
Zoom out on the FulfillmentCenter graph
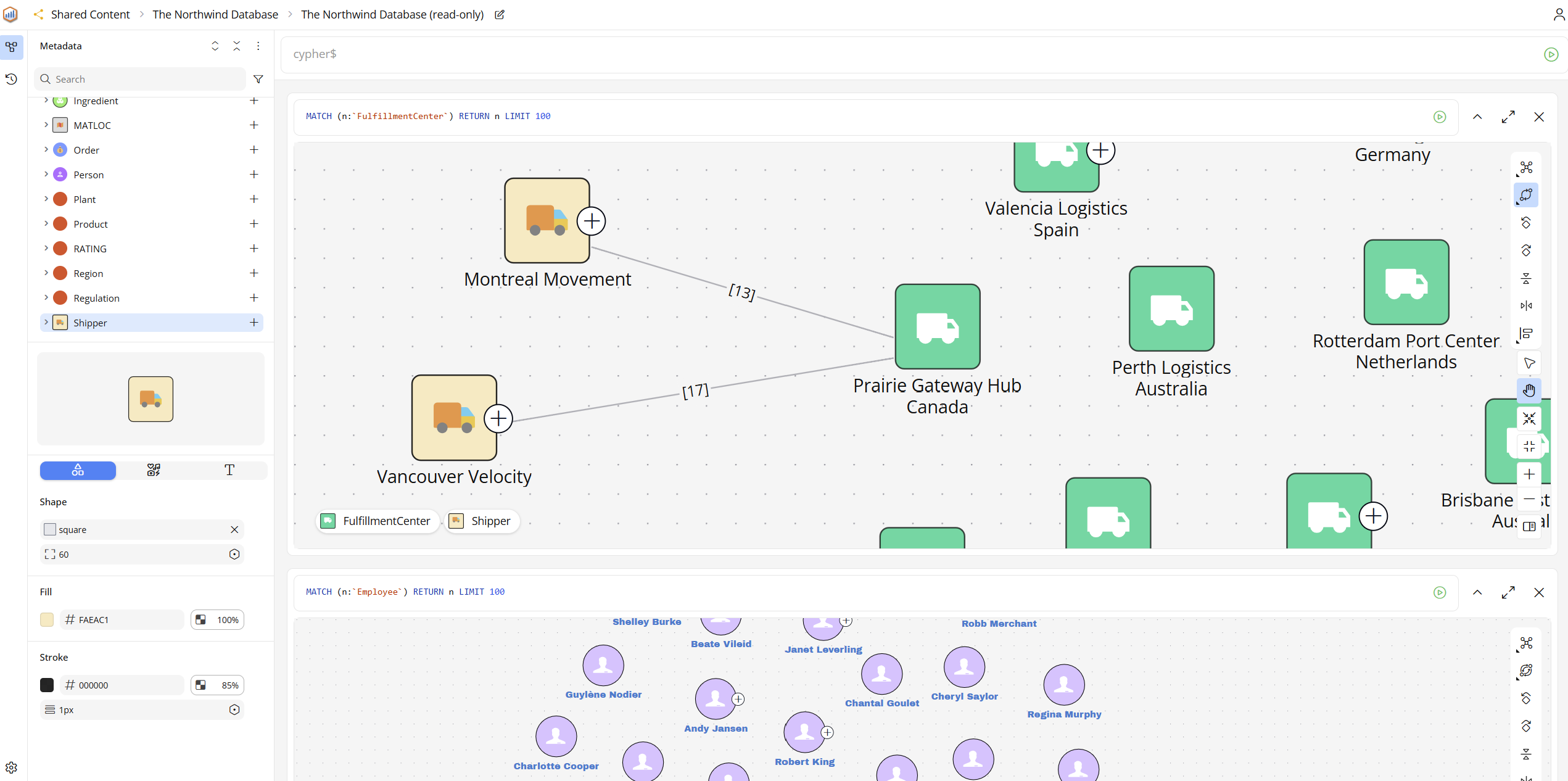(1529, 499)
